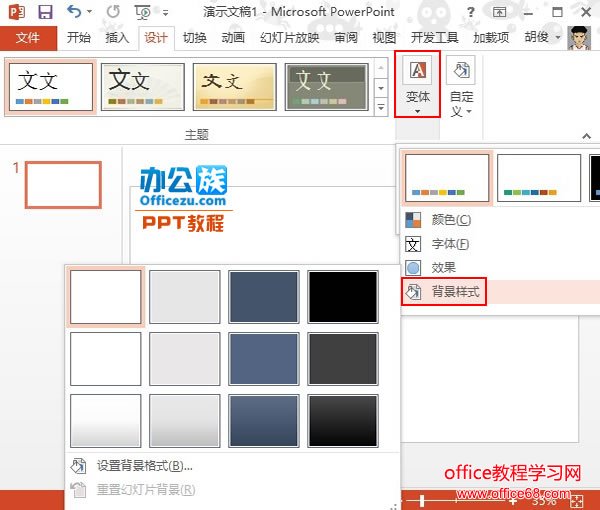Expand the full themes gallery
Screen dimensions: 600x510
(x=381, y=107)
